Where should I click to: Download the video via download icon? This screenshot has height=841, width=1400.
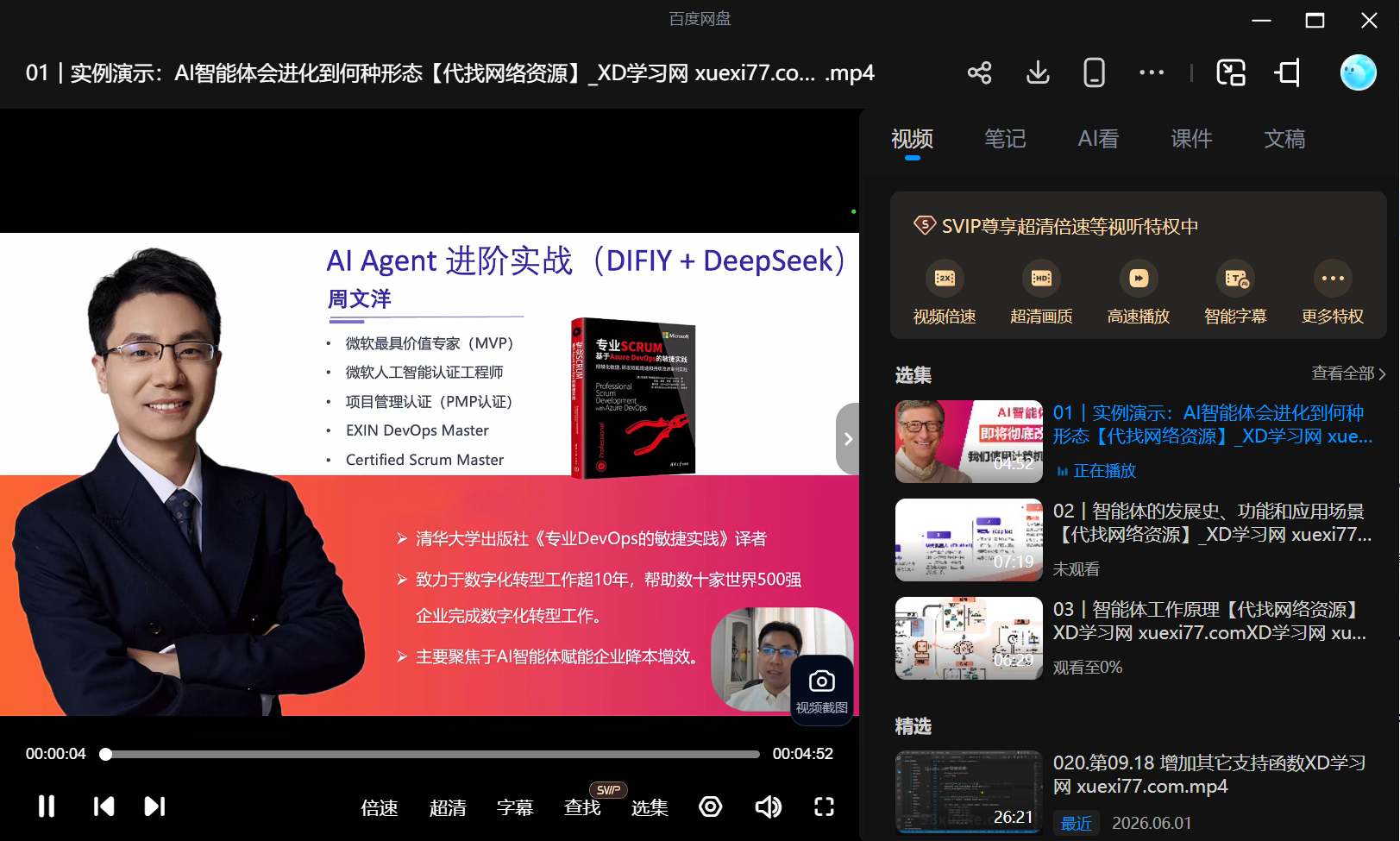1038,72
